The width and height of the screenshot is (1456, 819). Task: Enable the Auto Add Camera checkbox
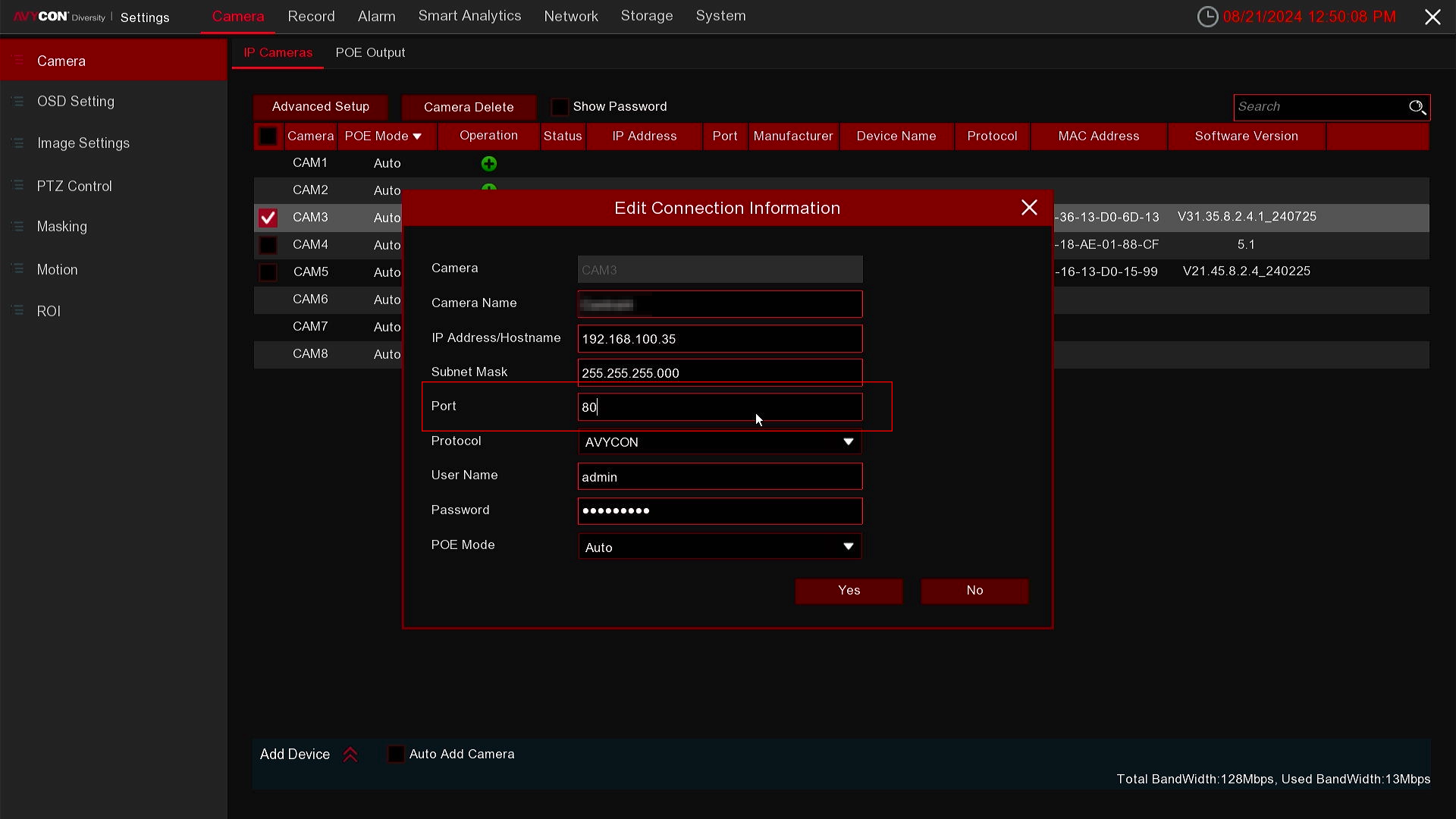click(396, 755)
